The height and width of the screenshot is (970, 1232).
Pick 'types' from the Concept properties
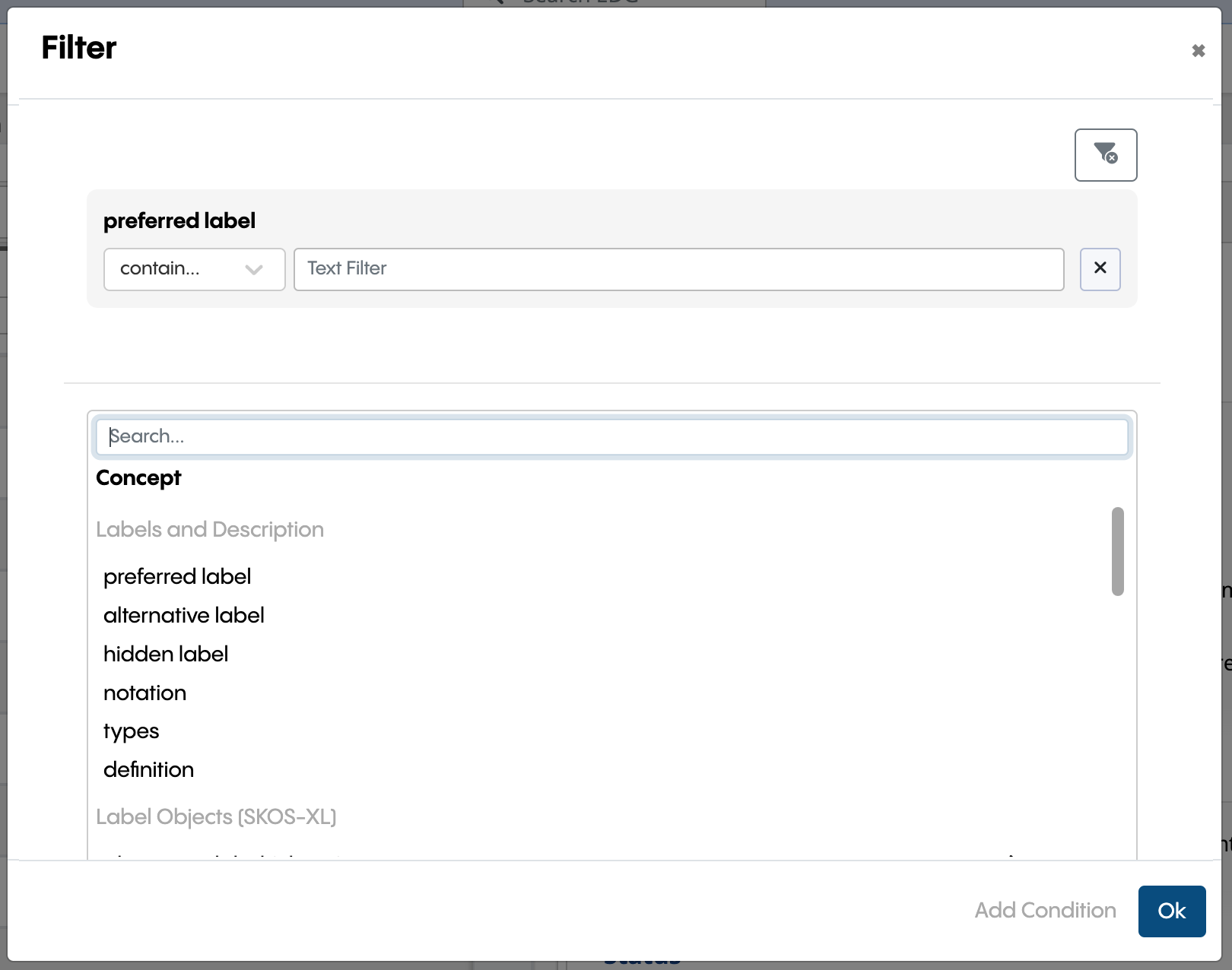[x=131, y=731]
